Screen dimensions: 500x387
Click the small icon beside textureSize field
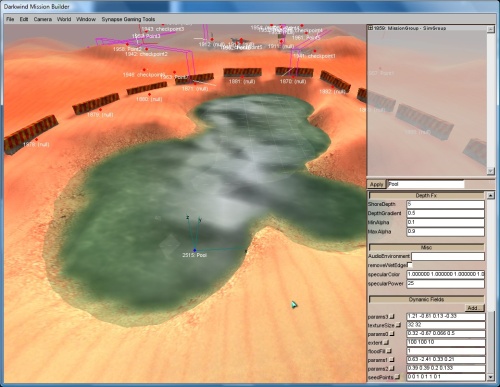(x=398, y=325)
